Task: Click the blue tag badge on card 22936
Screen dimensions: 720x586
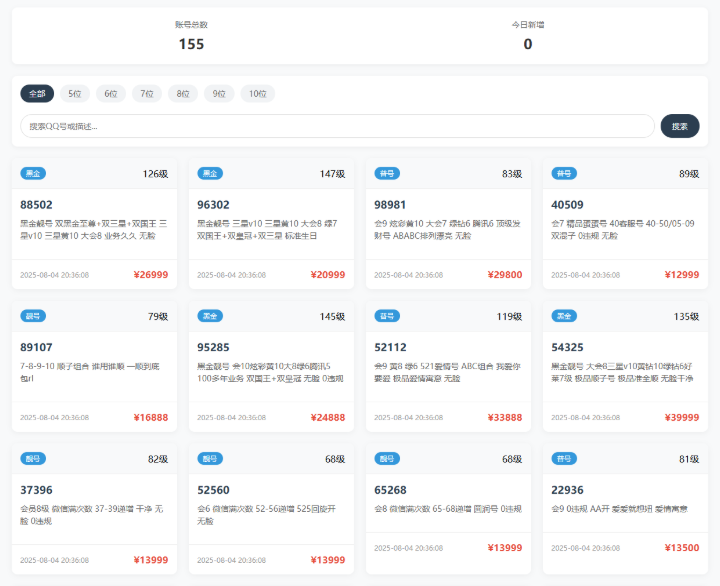Action: point(564,458)
